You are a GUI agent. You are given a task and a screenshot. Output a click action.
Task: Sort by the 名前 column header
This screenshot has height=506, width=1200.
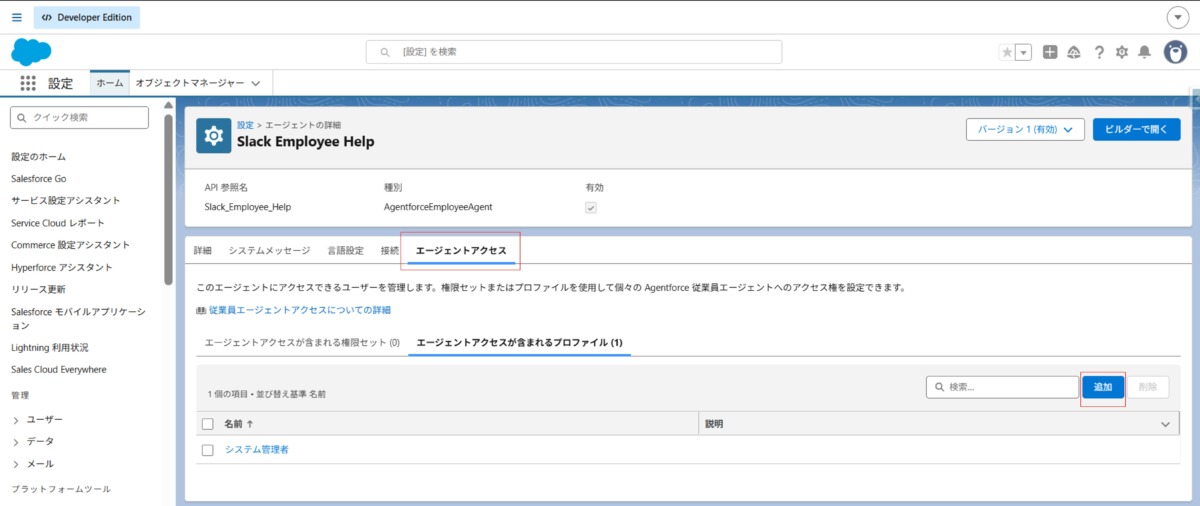click(x=238, y=424)
